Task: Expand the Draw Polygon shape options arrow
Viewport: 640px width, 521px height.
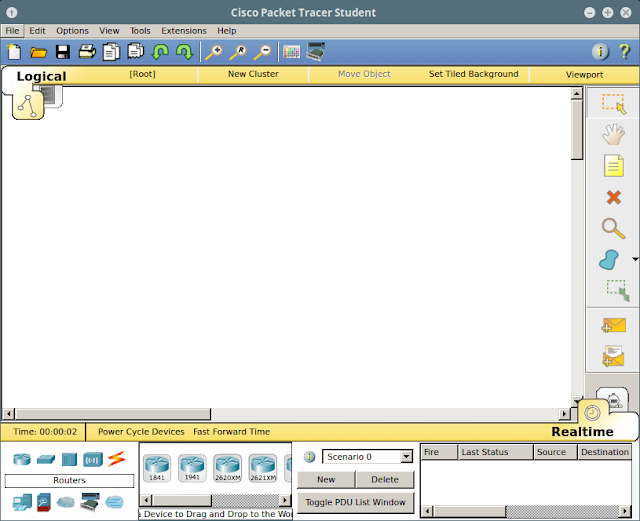Action: tap(635, 259)
